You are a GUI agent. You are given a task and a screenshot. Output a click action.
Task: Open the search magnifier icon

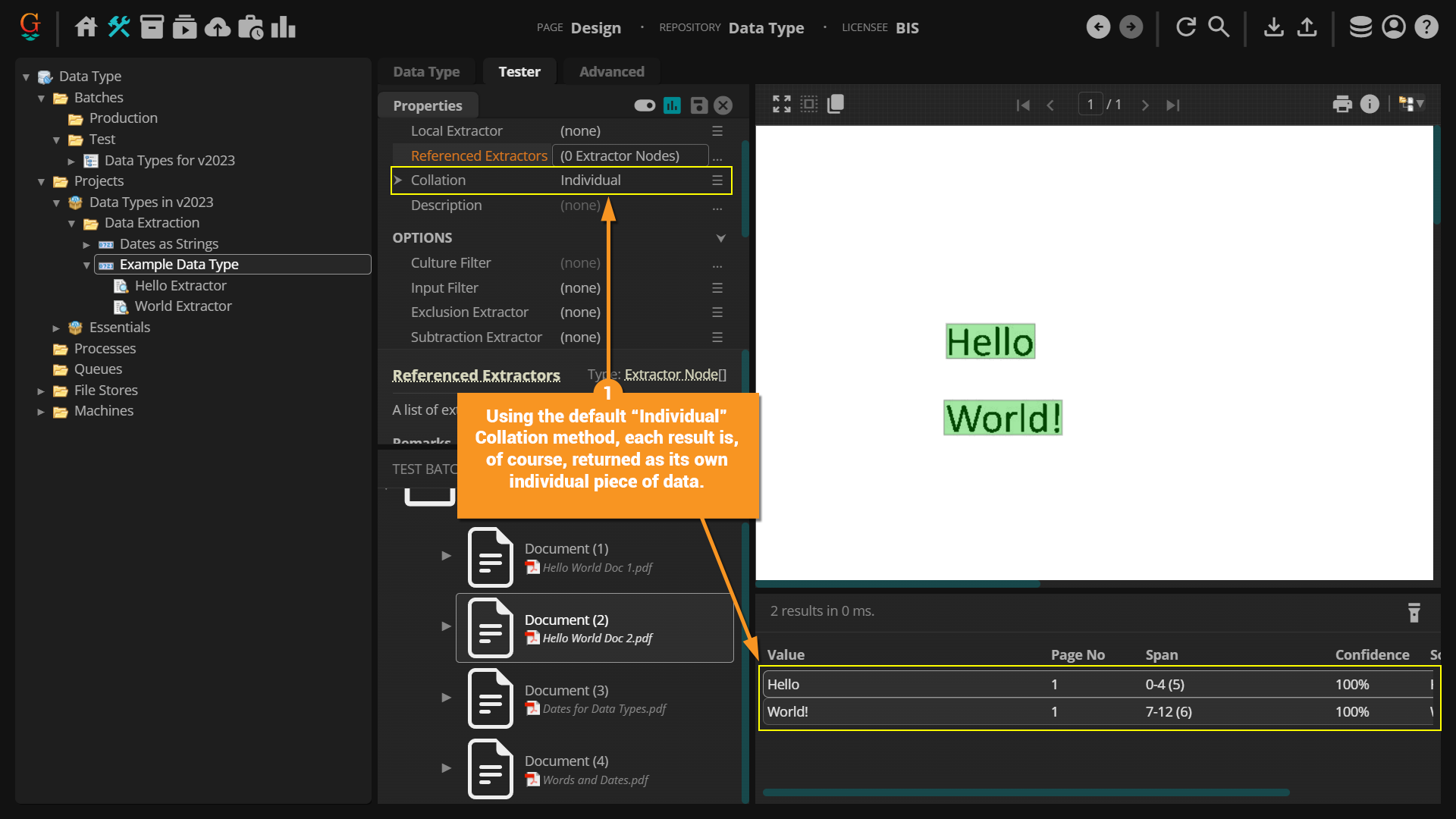click(1219, 27)
